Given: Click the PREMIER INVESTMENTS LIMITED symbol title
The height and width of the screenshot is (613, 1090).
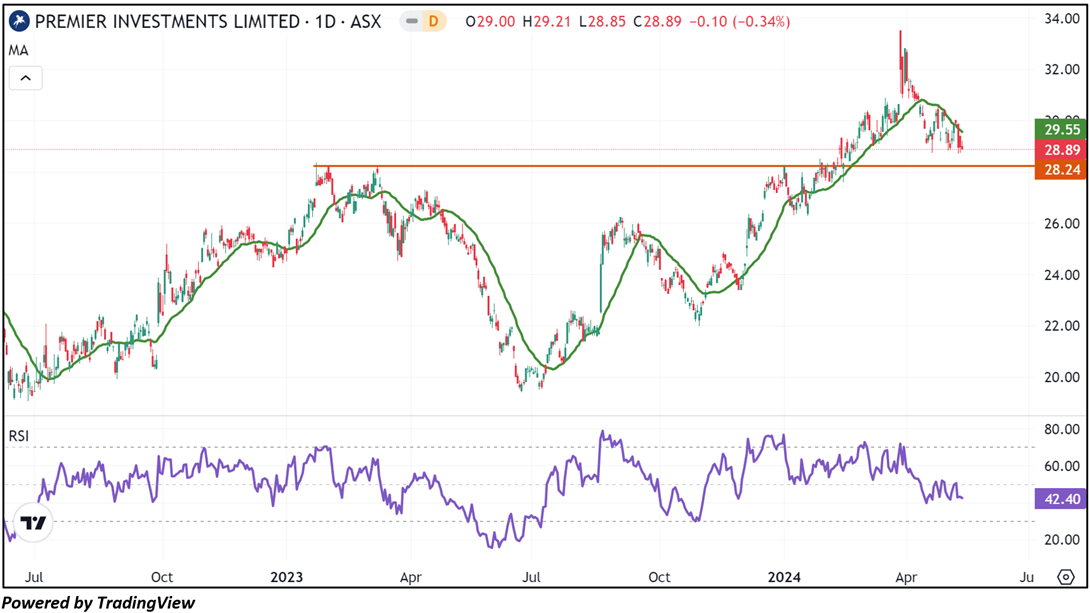Looking at the screenshot, I should point(168,22).
